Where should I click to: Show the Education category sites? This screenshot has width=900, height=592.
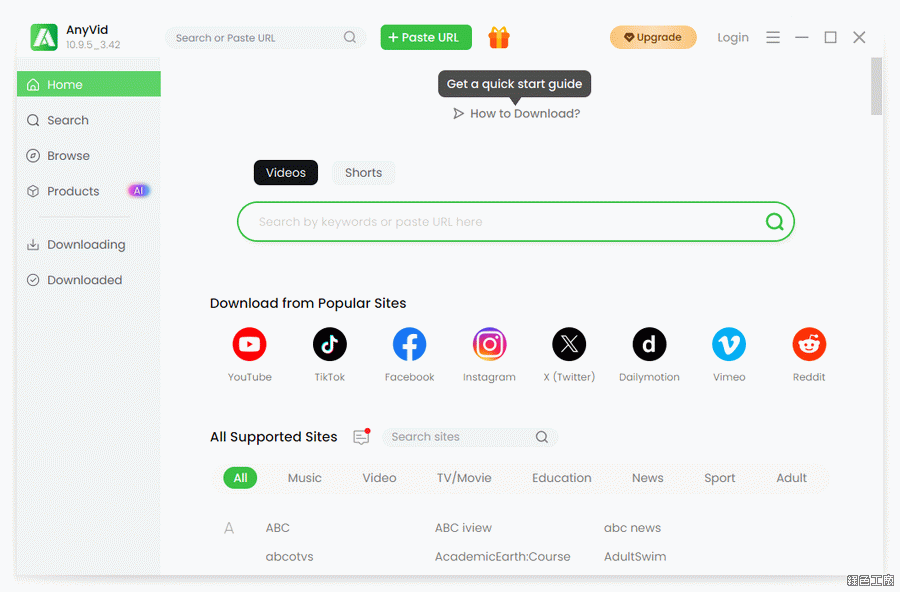click(x=561, y=478)
